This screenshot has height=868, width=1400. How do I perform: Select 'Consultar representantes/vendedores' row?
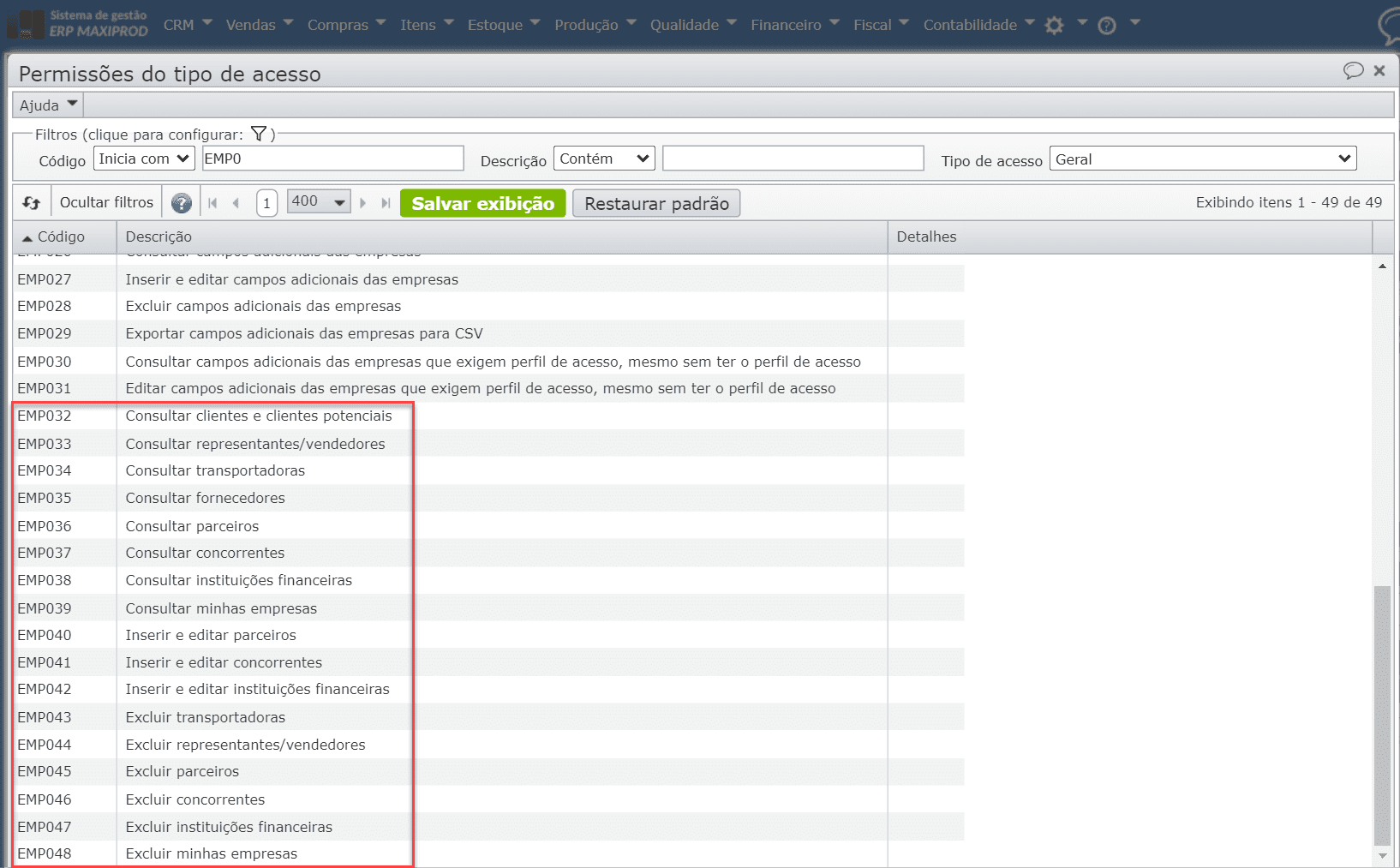pyautogui.click(x=488, y=444)
